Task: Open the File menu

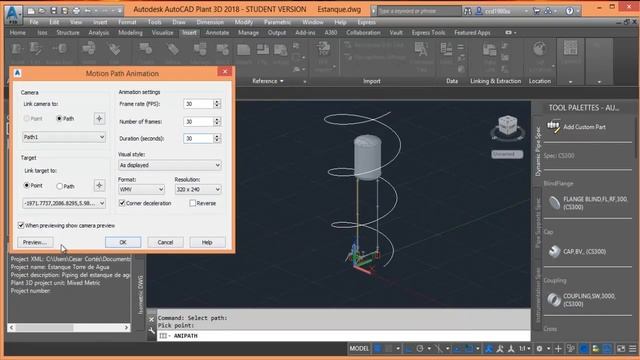Action: point(34,22)
